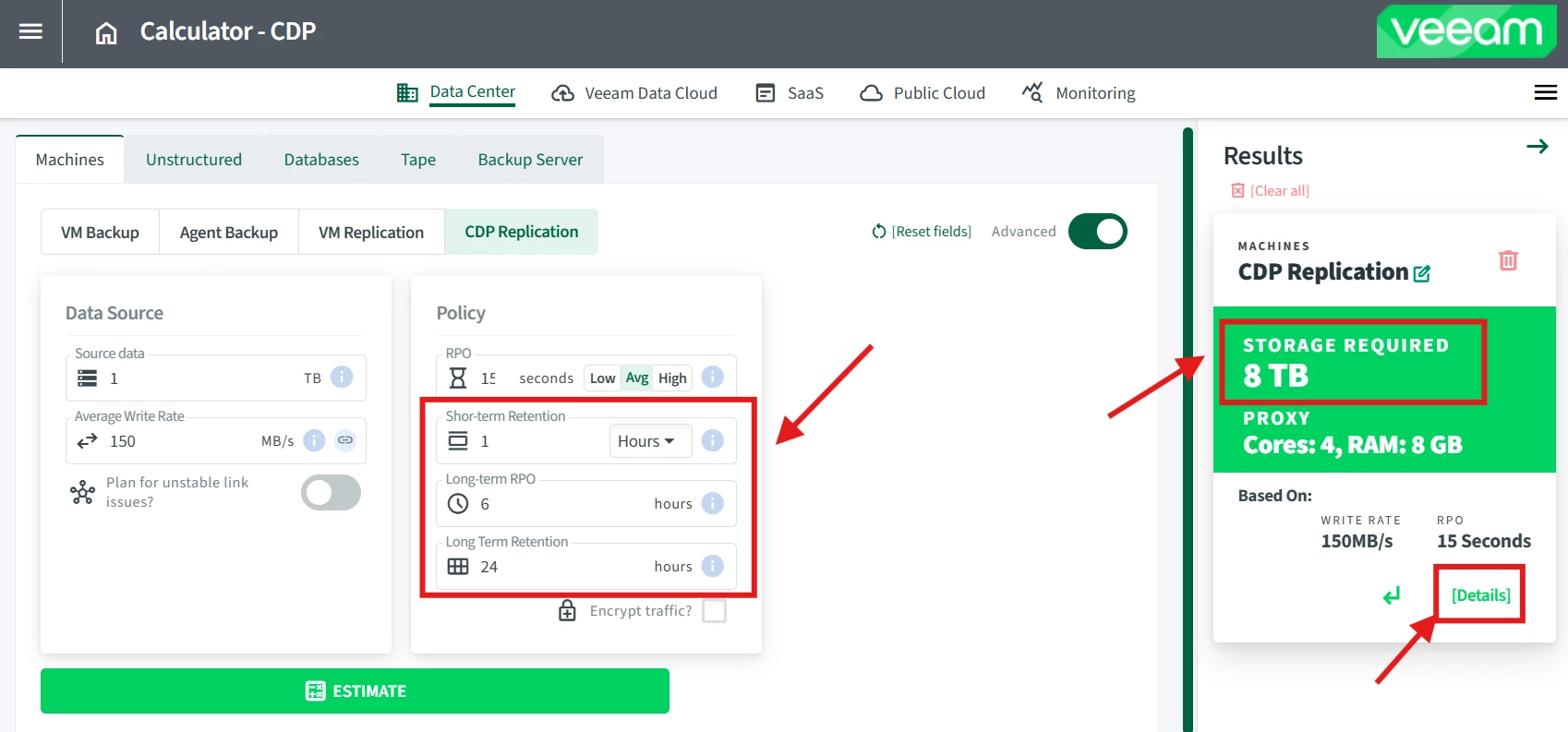
Task: Click the storage icon in Source data field
Action: tap(88, 378)
